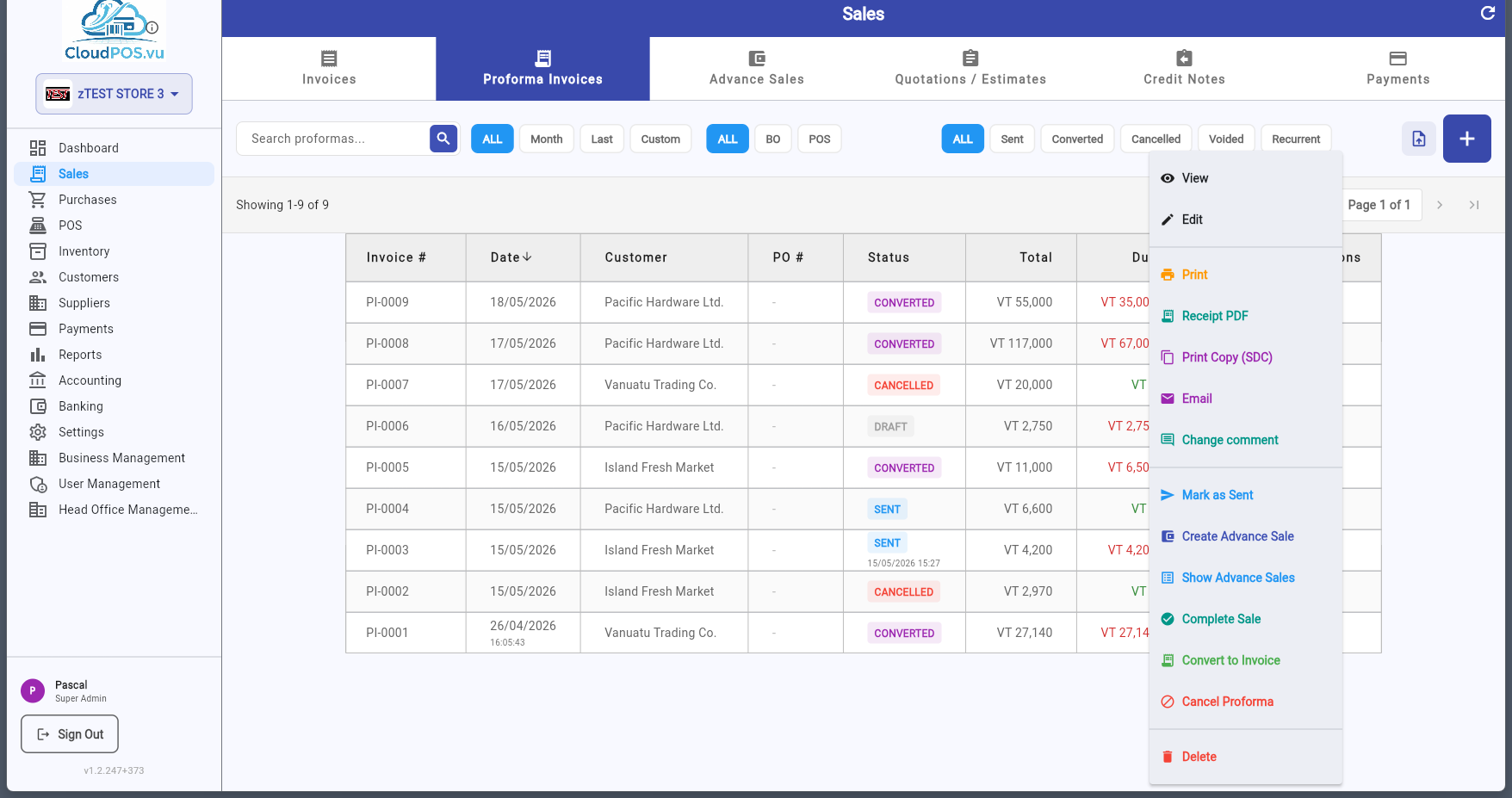The width and height of the screenshot is (1512, 798).
Task: Jump to last page arrow
Action: 1473,205
